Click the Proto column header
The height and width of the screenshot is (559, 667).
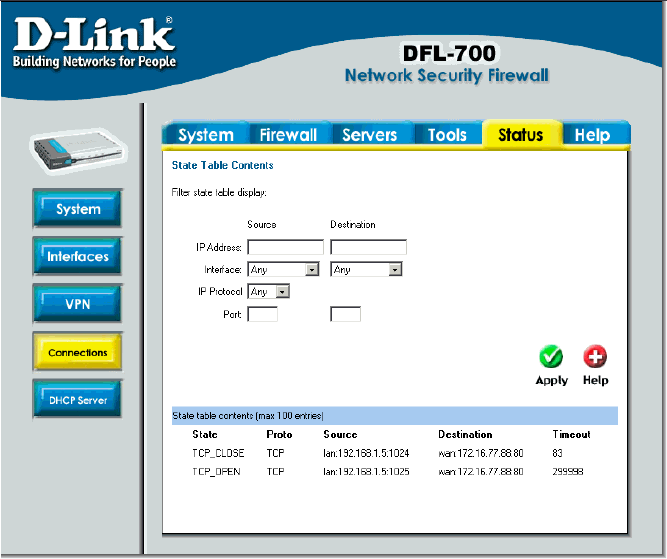coord(279,434)
